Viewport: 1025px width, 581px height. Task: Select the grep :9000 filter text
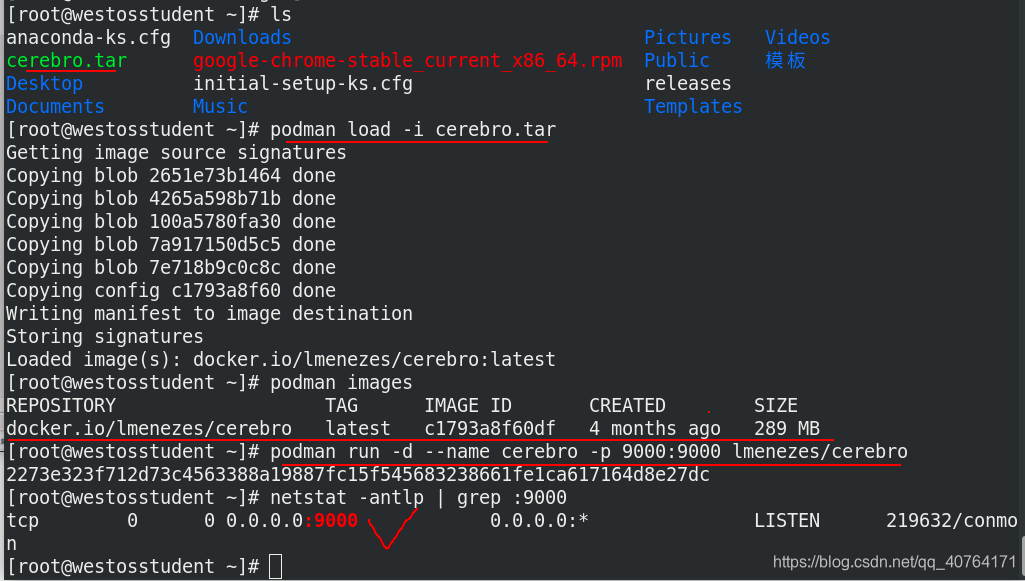511,497
